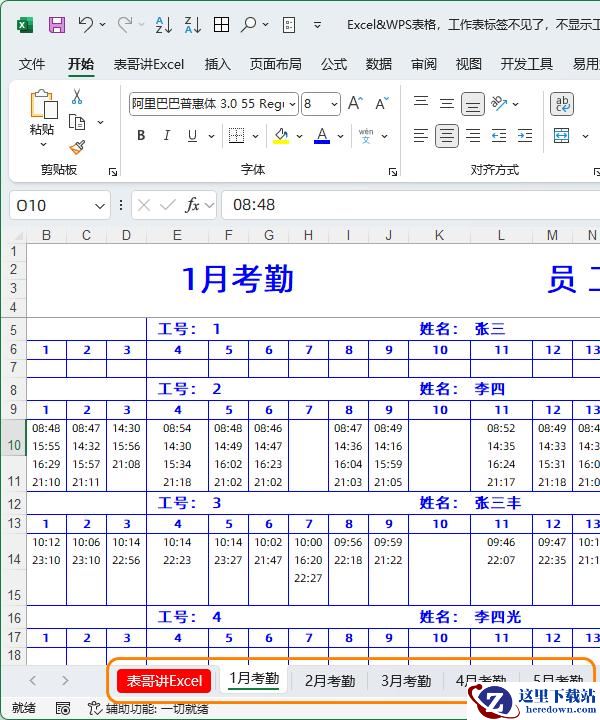Click the macro record icon in status bar
The width and height of the screenshot is (600, 720).
[x=63, y=709]
